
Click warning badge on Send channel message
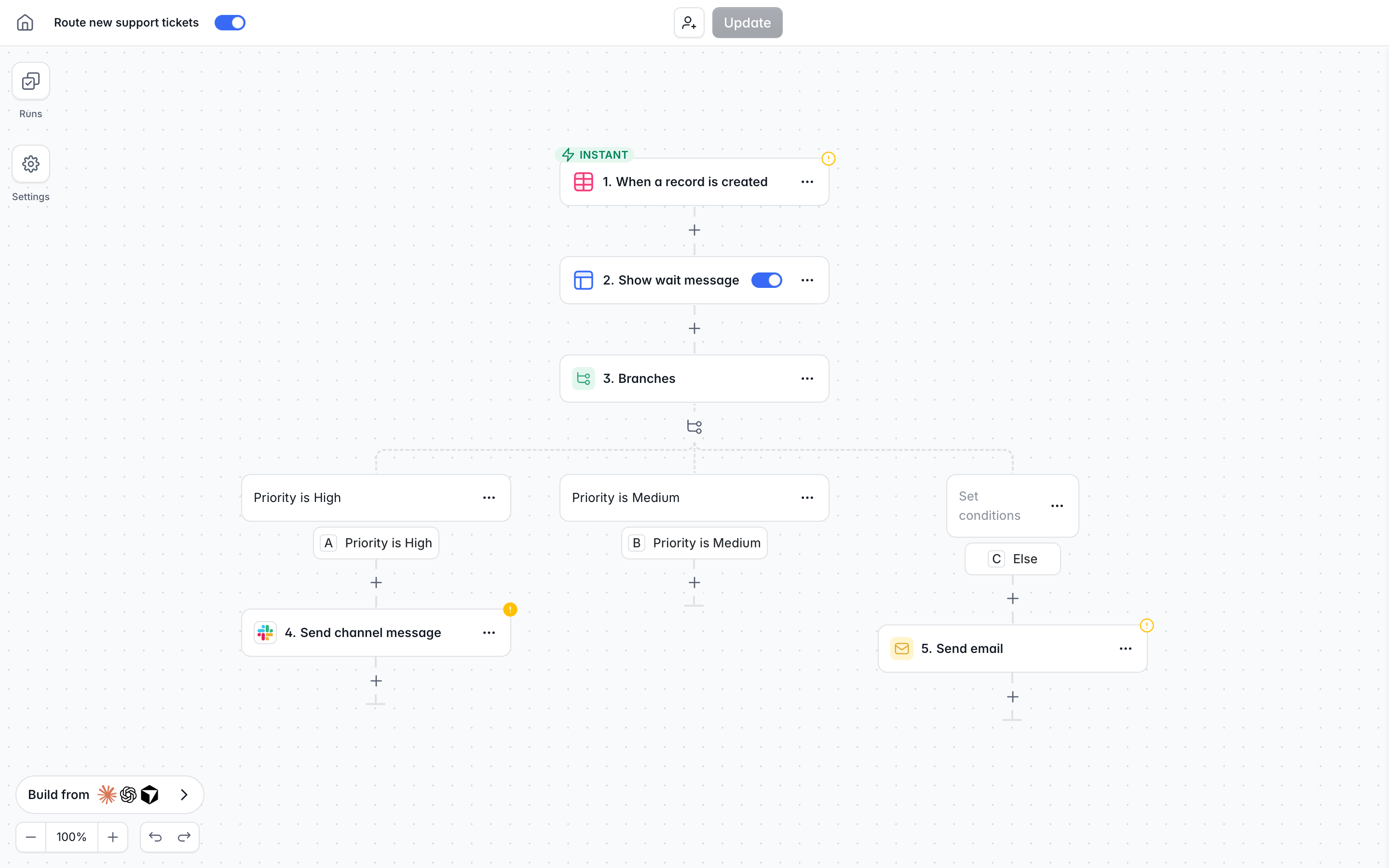click(510, 610)
